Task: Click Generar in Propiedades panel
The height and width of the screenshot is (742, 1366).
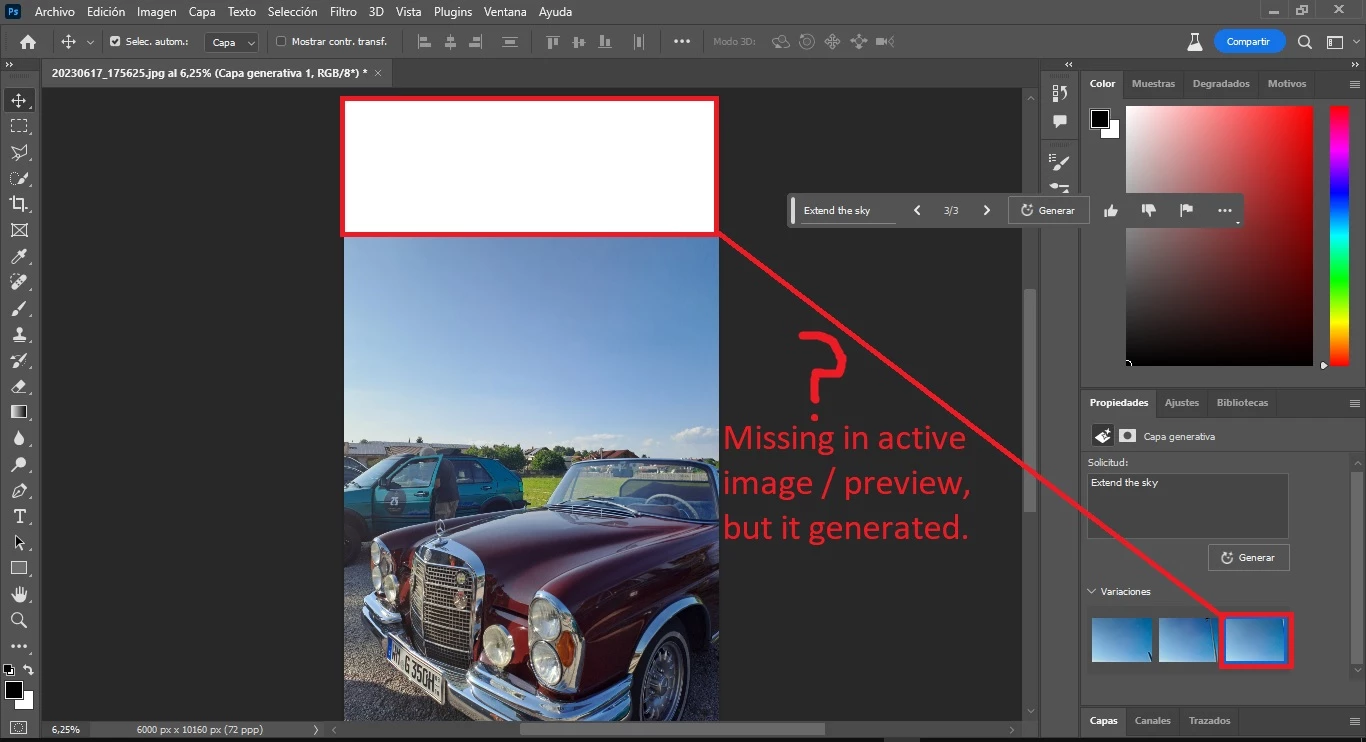Action: click(x=1248, y=557)
